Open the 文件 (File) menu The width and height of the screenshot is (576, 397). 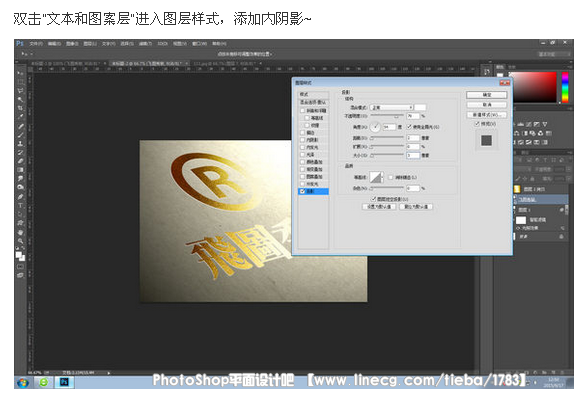36,44
